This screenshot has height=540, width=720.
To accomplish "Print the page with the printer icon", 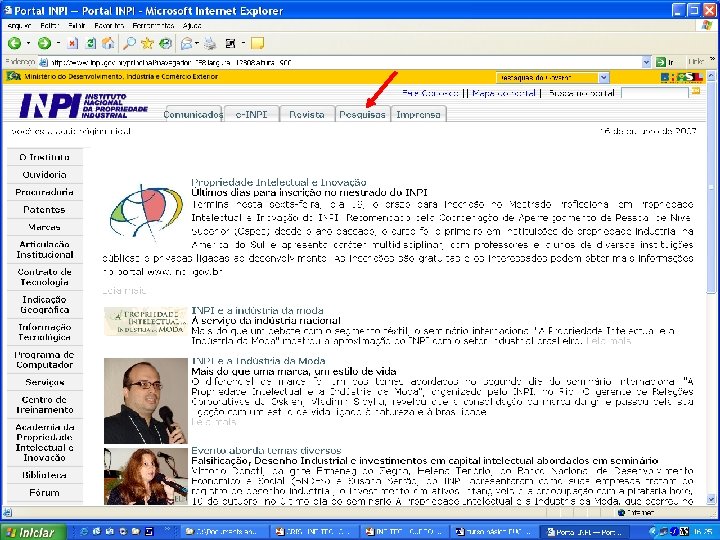I will pos(210,43).
